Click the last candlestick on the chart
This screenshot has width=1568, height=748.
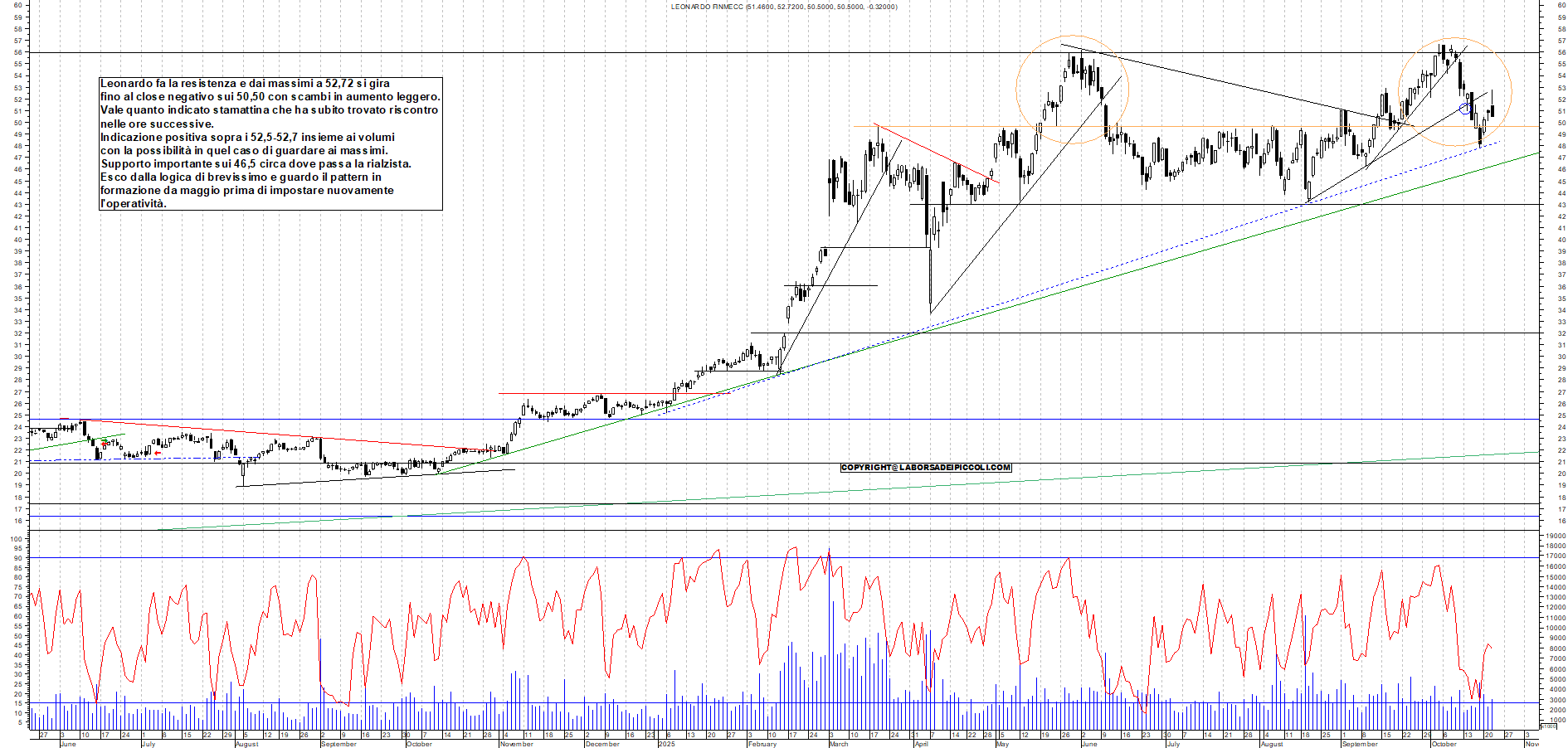(x=1492, y=110)
